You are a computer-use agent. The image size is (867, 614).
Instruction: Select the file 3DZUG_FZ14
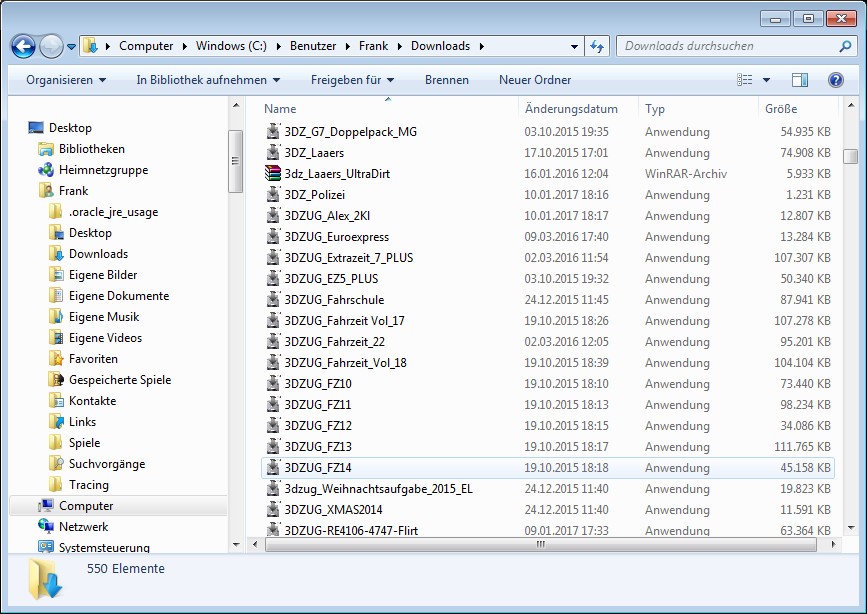[547, 468]
